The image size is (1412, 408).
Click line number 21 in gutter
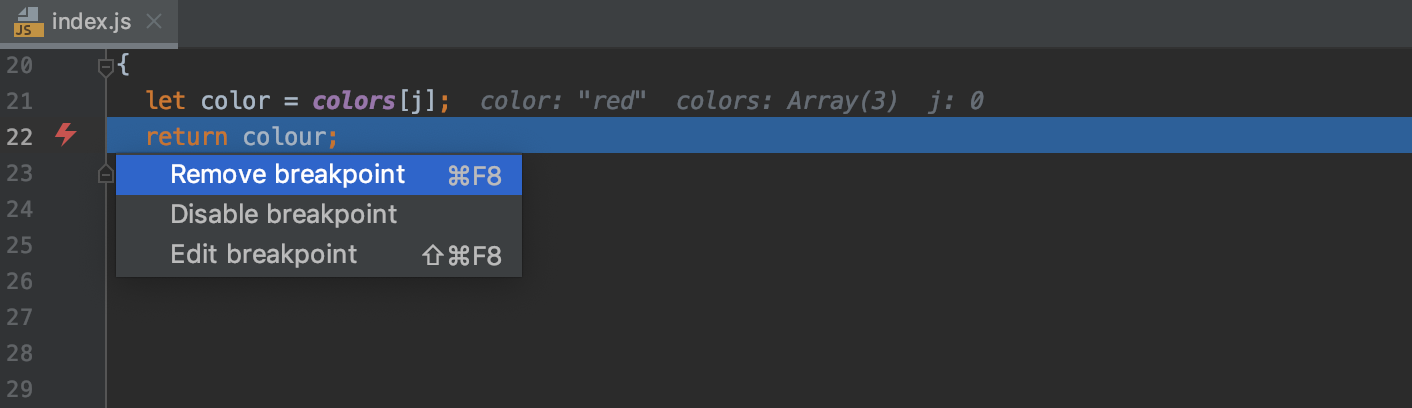(19, 101)
